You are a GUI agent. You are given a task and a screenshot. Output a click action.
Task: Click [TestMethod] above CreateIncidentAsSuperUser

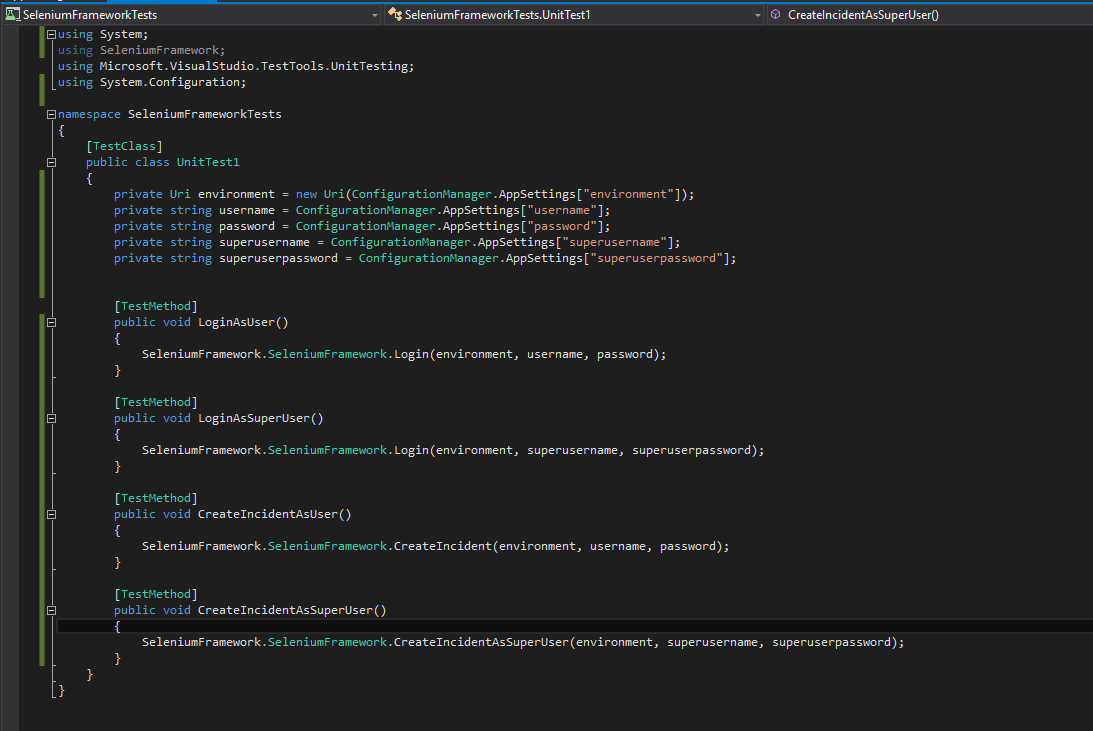tap(156, 594)
